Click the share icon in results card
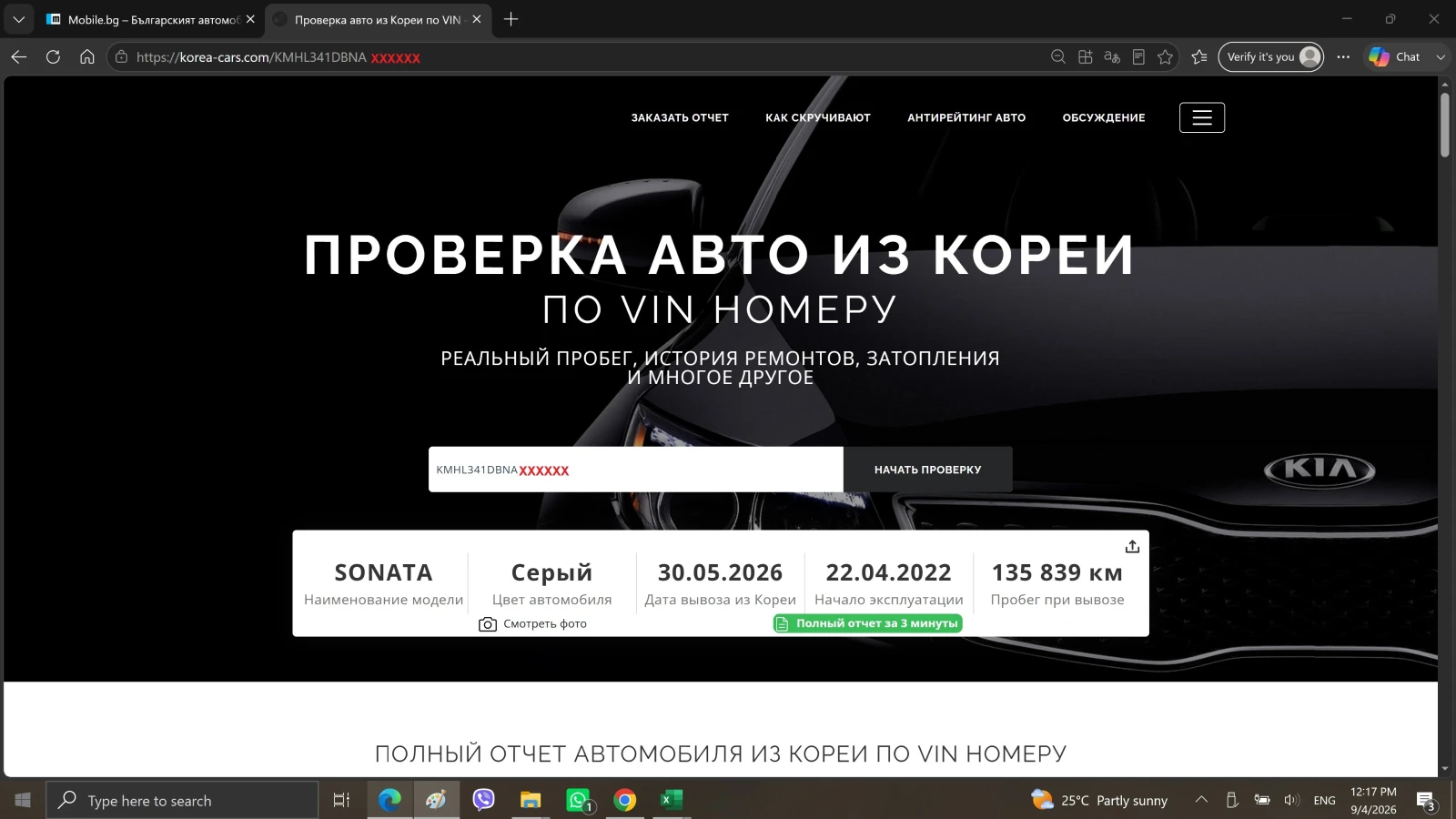 click(1132, 546)
